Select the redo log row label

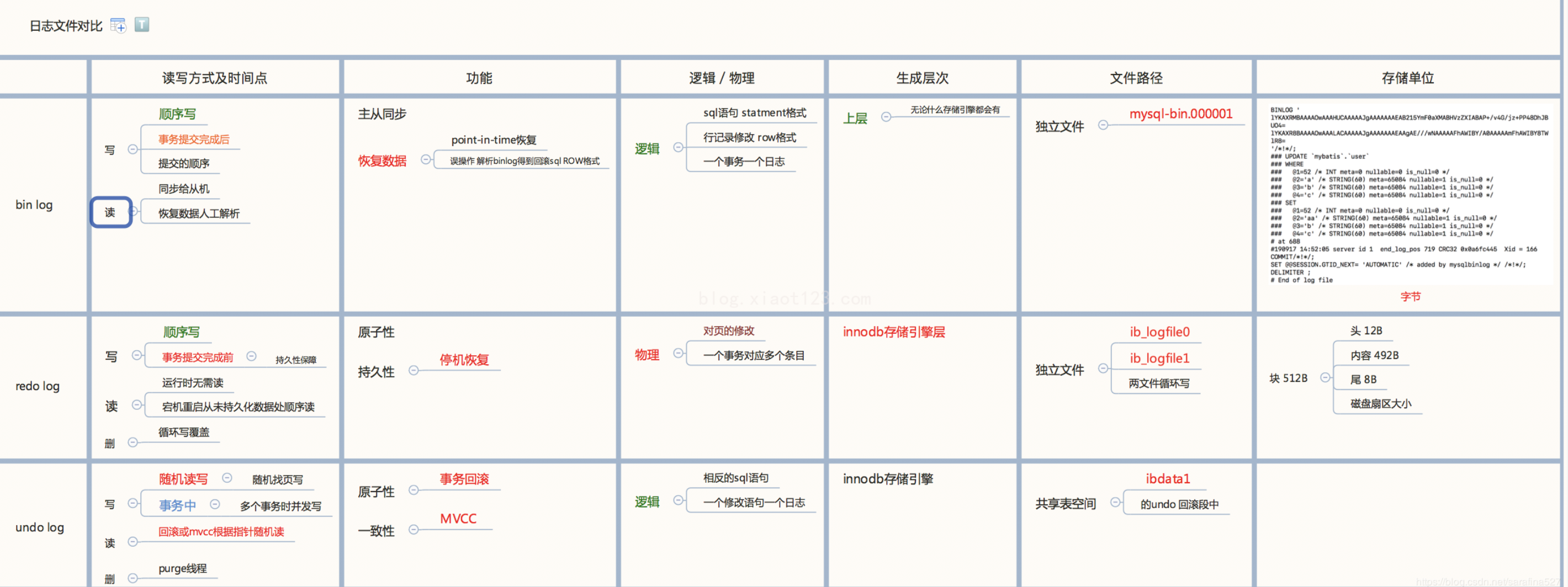pyautogui.click(x=37, y=386)
